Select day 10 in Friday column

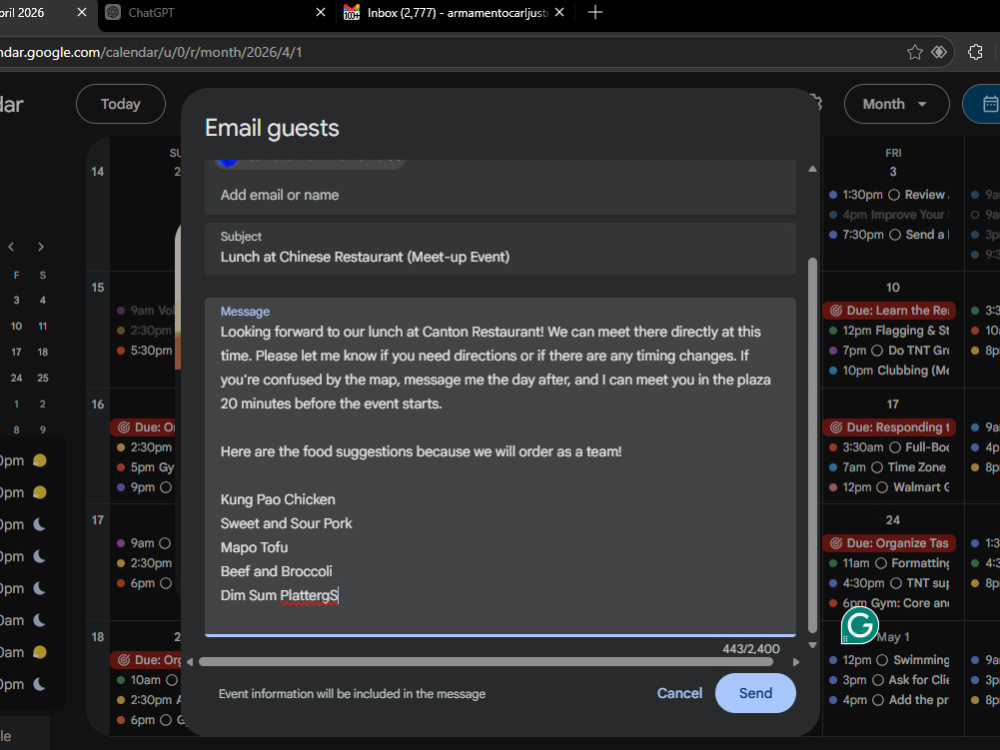pyautogui.click(x=893, y=288)
